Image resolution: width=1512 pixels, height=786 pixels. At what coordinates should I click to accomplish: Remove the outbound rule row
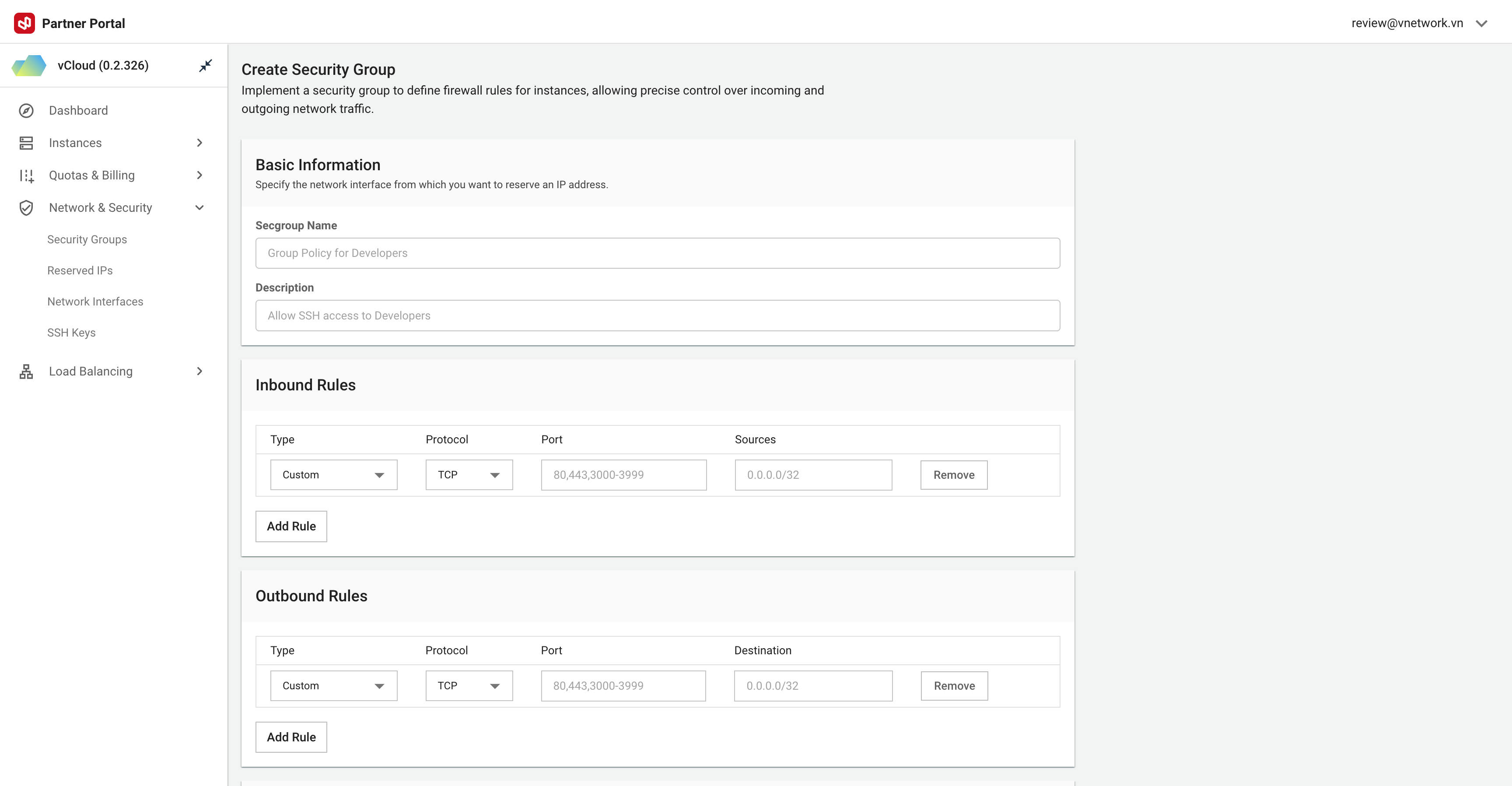pyautogui.click(x=954, y=685)
